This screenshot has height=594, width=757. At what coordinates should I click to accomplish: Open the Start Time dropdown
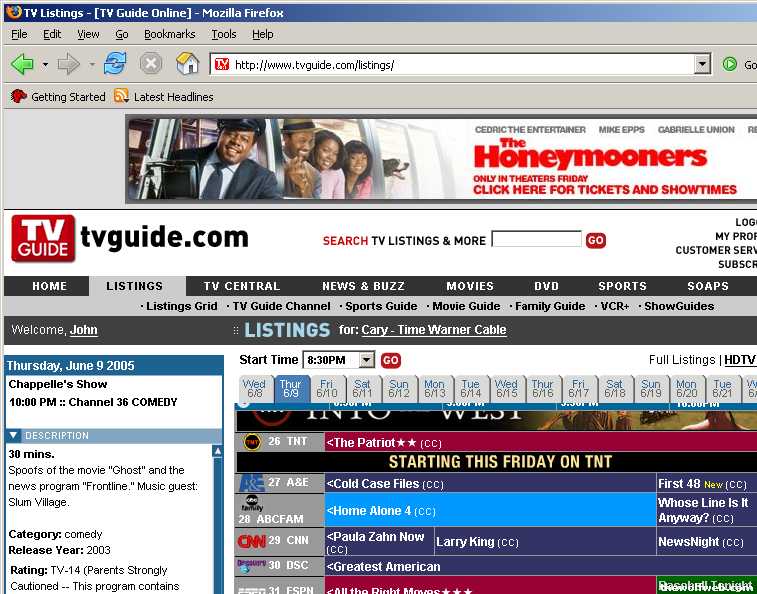366,360
